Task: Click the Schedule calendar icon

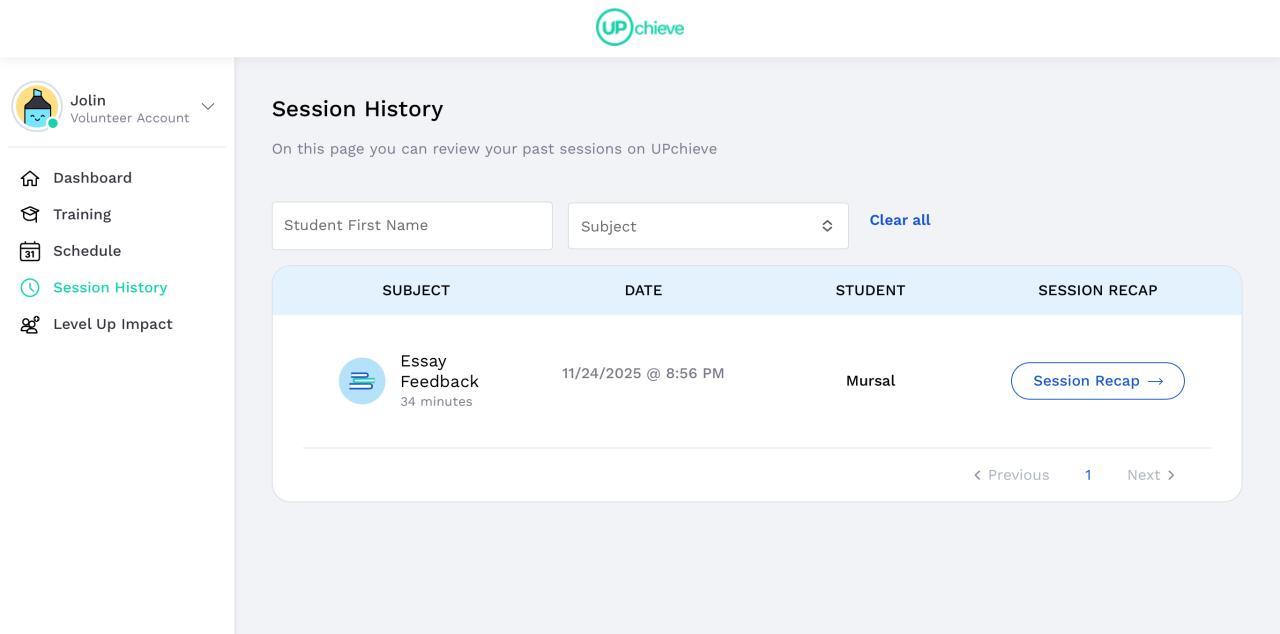Action: pyautogui.click(x=30, y=251)
